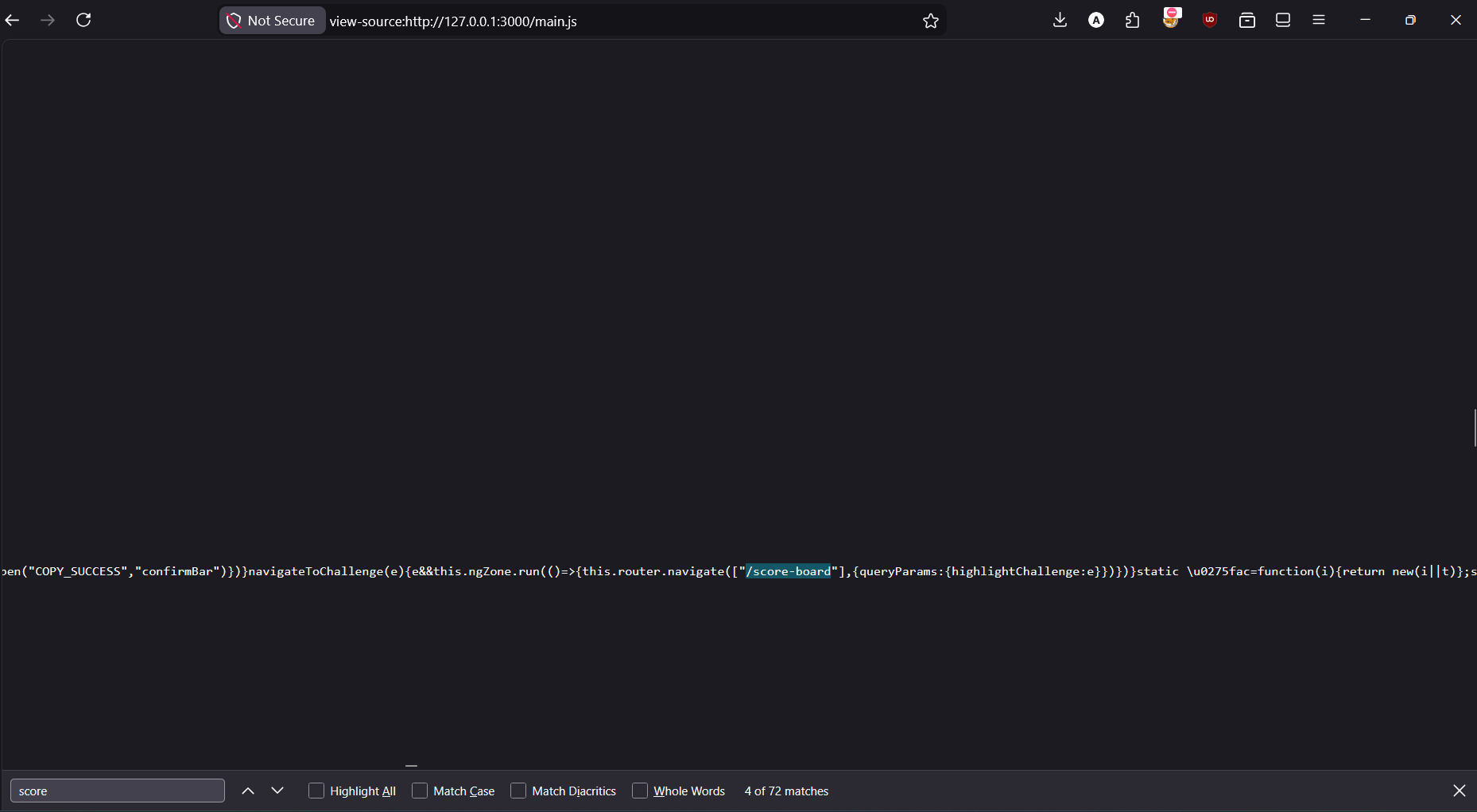Open the downloads panel
The image size is (1477, 812).
pyautogui.click(x=1060, y=20)
